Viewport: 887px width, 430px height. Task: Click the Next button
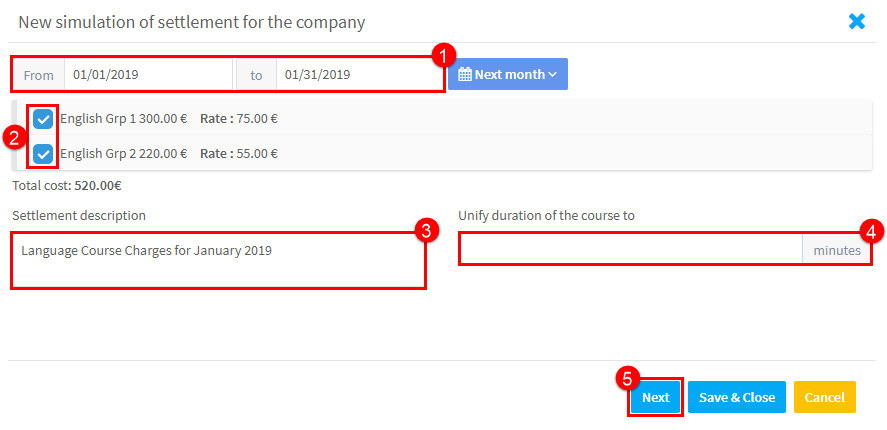click(x=656, y=397)
